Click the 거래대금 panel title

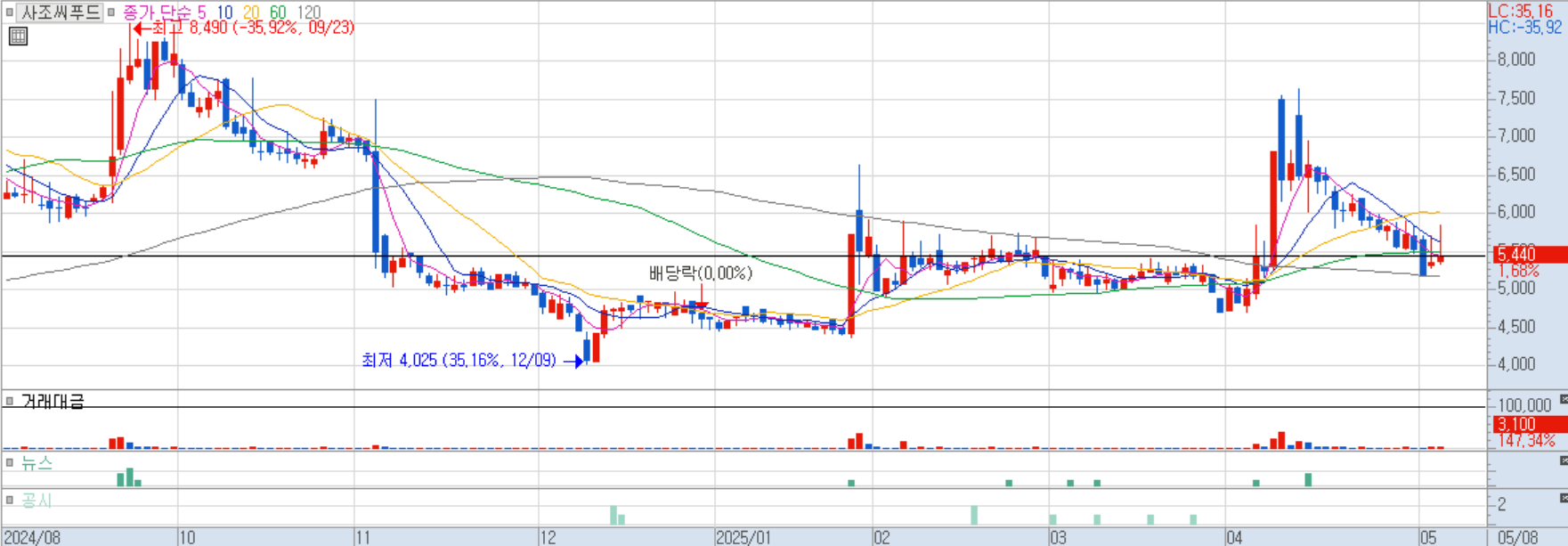tap(53, 402)
